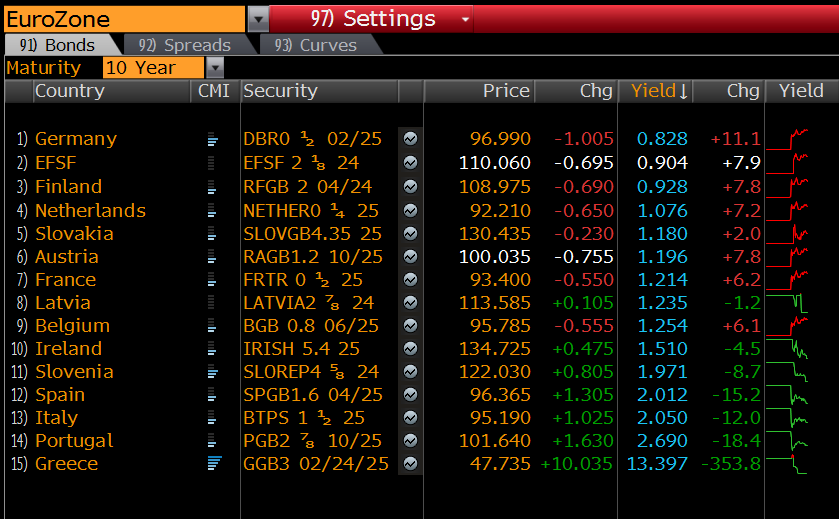Click Portugal yield change -18.4
This screenshot has width=839, height=519.
pos(736,441)
